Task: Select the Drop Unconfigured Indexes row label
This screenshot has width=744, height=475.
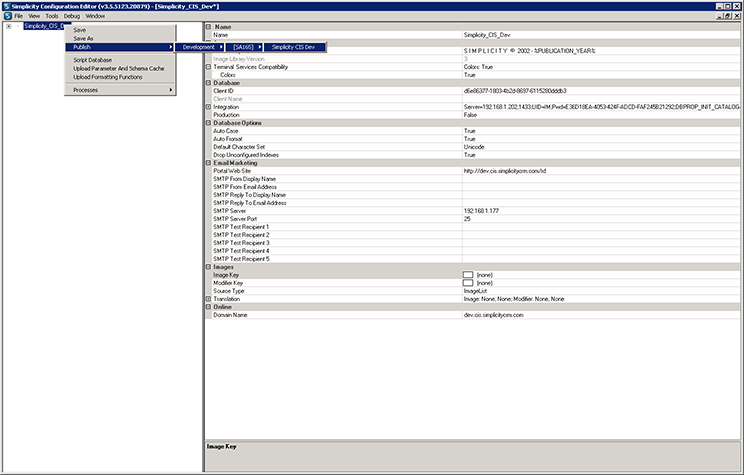Action: tap(246, 155)
